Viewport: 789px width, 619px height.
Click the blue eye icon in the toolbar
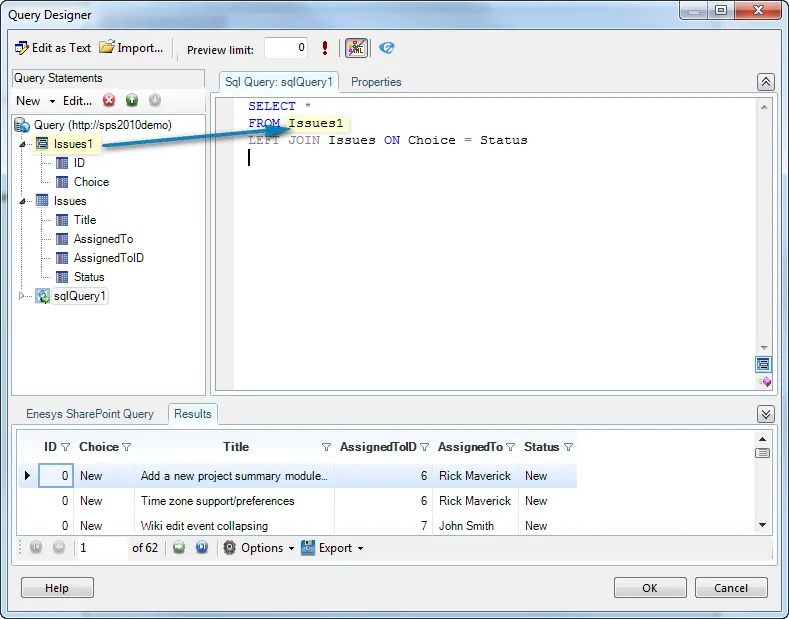387,48
